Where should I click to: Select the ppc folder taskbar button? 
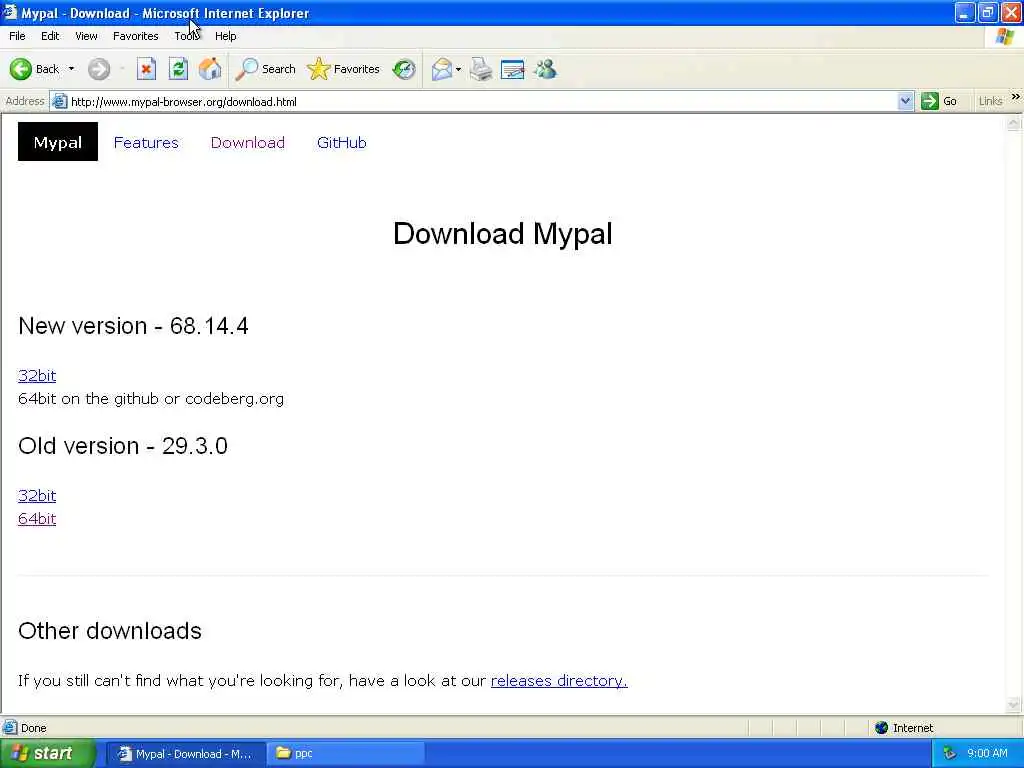pos(346,754)
